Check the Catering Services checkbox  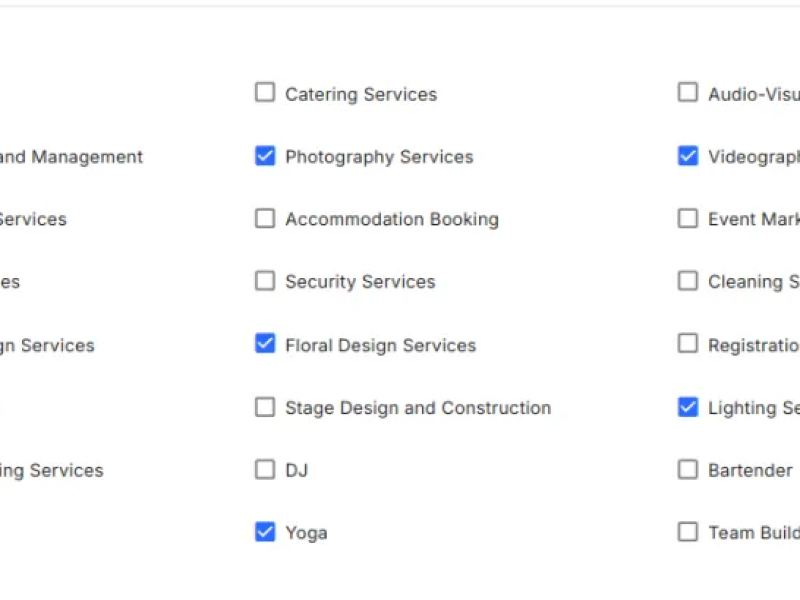(x=265, y=93)
